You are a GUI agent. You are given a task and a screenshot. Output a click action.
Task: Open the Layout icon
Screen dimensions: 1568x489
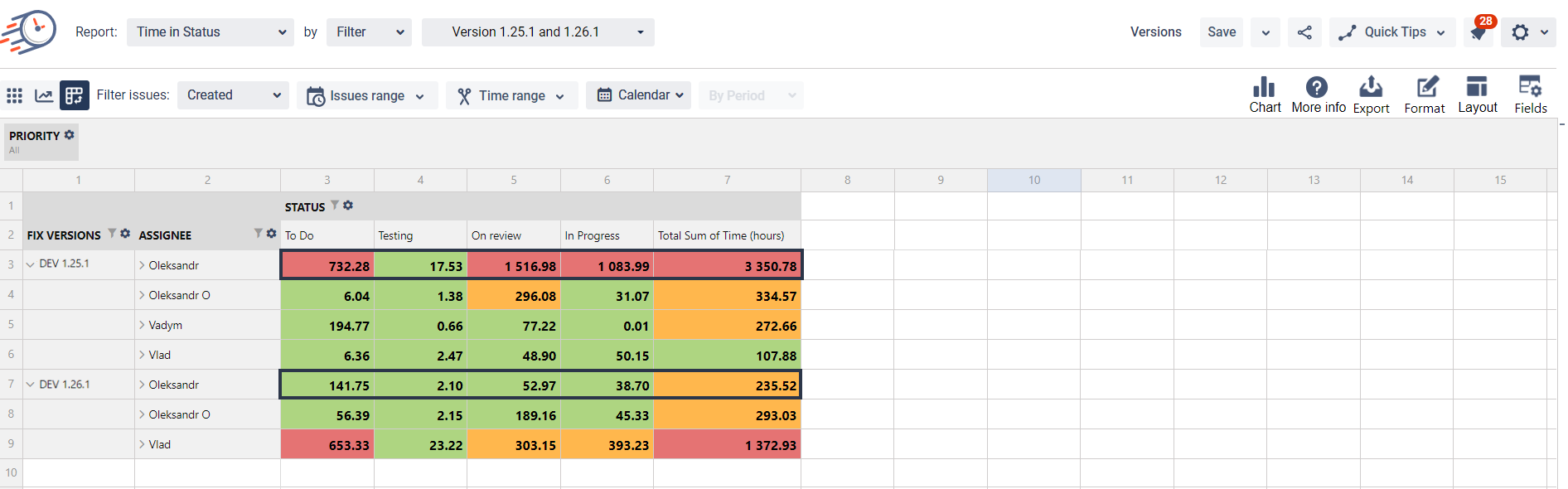coord(1477,88)
